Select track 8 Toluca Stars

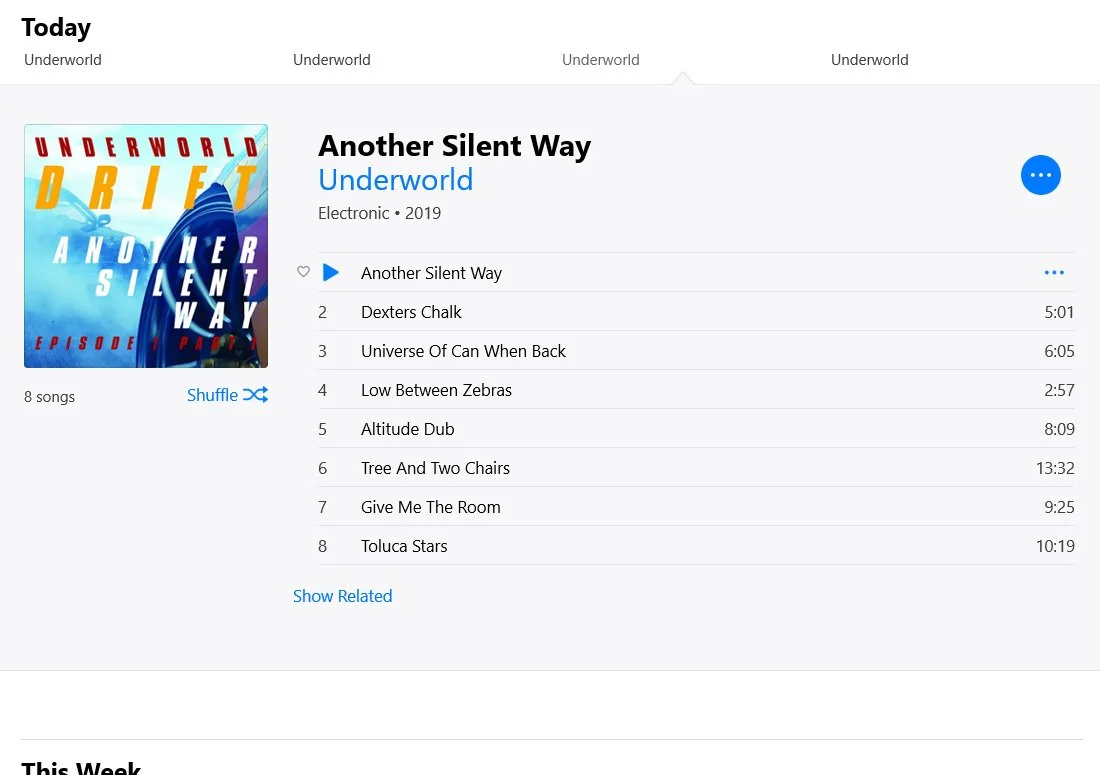click(696, 546)
